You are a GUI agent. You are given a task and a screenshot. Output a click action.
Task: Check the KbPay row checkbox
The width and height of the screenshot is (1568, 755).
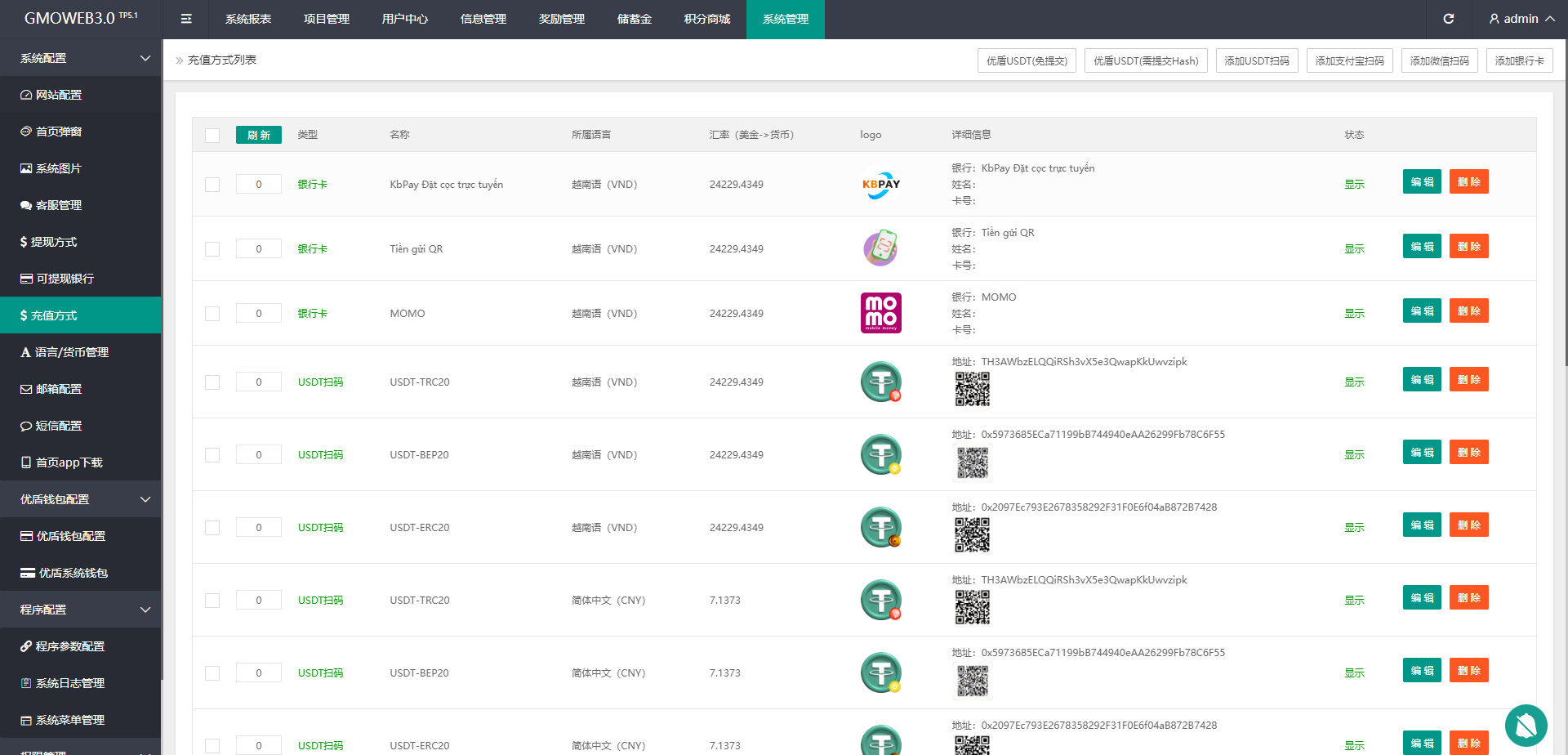(x=212, y=185)
